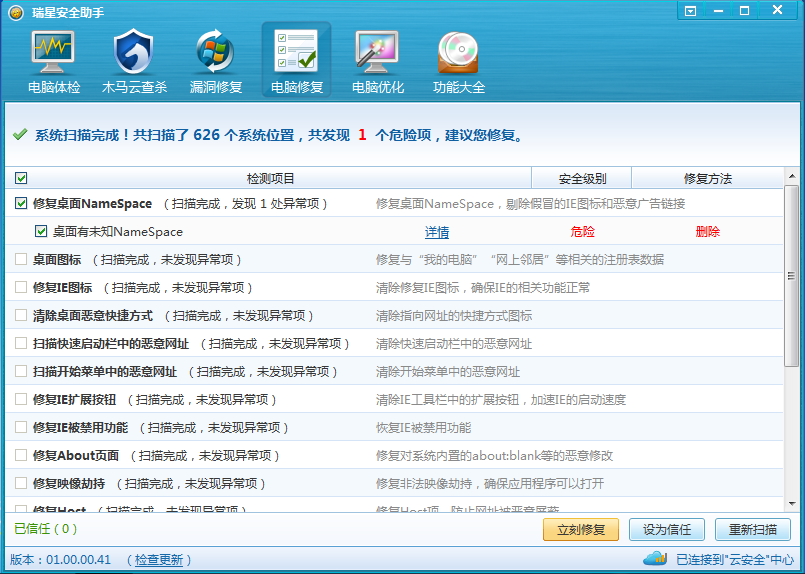
Task: Check 修复映像劫持 checkbox
Action: coord(21,483)
